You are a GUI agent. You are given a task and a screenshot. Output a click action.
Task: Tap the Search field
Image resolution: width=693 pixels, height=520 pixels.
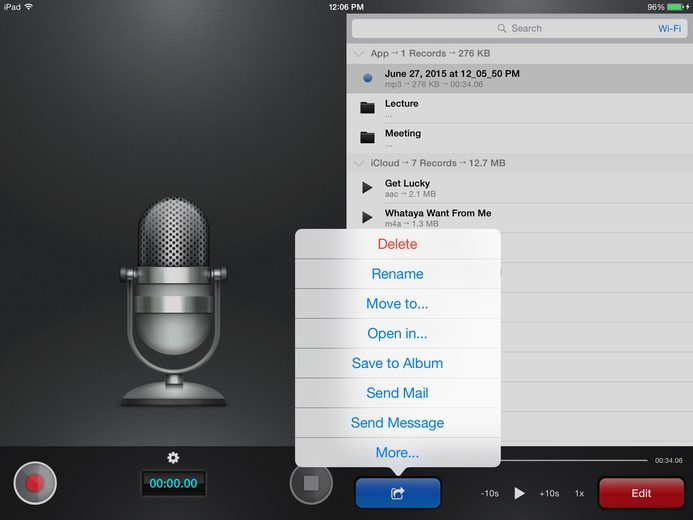point(519,28)
